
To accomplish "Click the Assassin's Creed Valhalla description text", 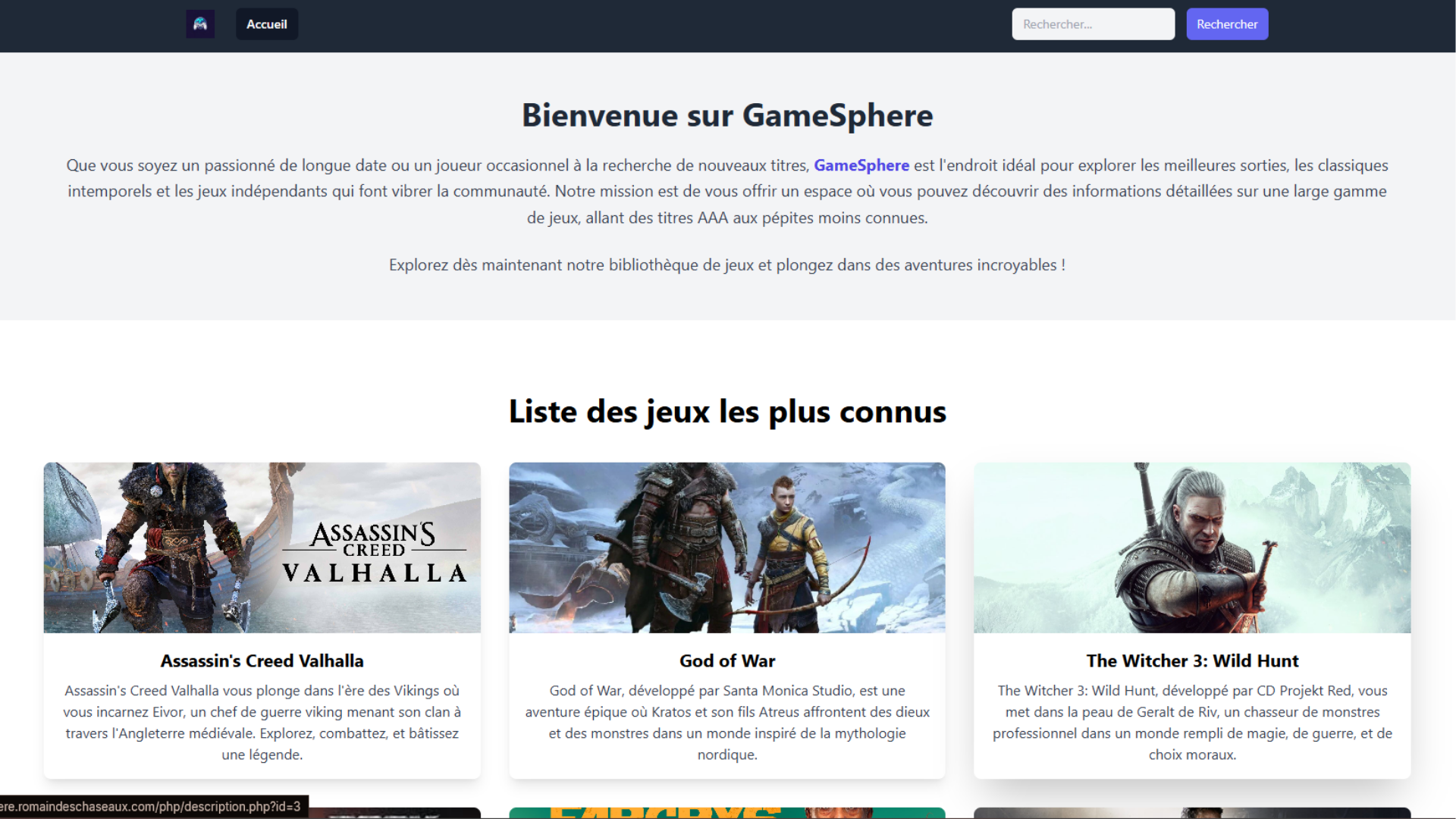I will coord(262,723).
